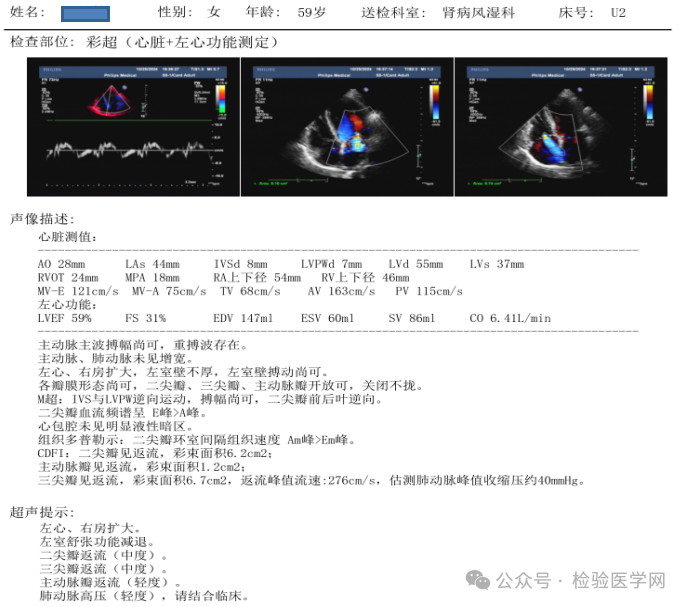Click the '左心功能:' label
The width and height of the screenshot is (687, 607).
[x=68, y=305]
